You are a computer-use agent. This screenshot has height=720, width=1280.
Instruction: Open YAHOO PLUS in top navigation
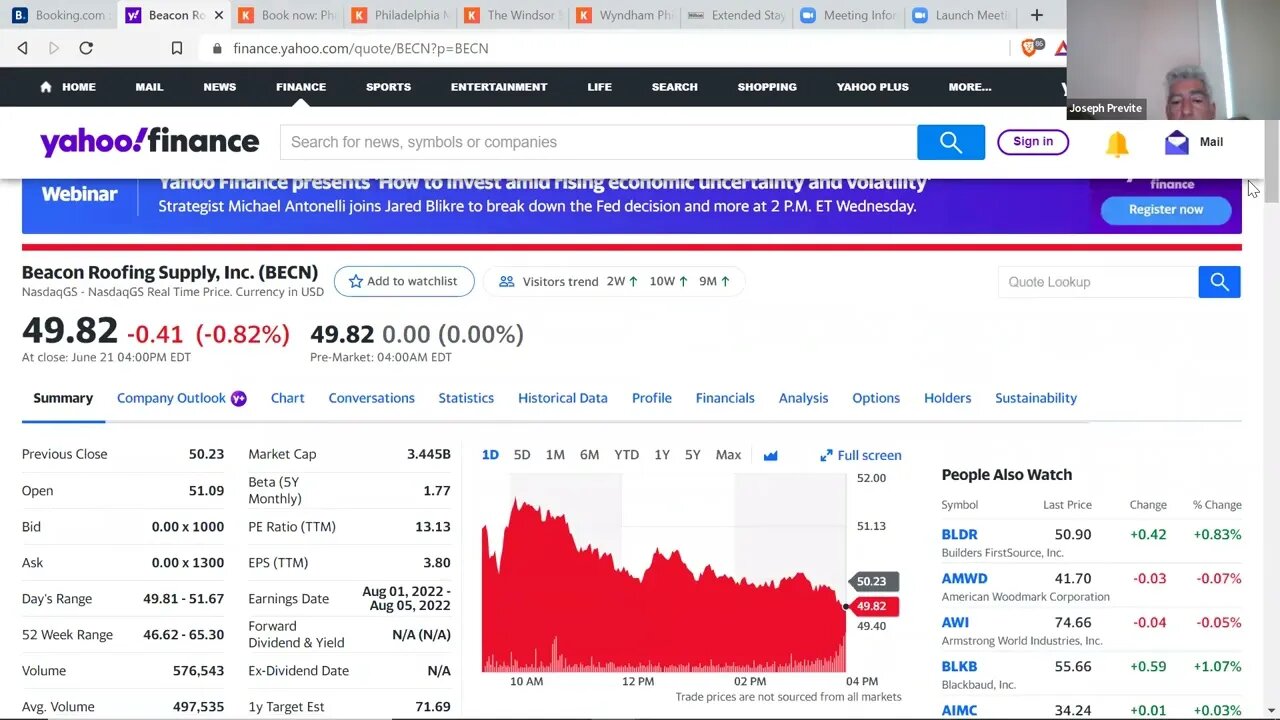[x=873, y=87]
